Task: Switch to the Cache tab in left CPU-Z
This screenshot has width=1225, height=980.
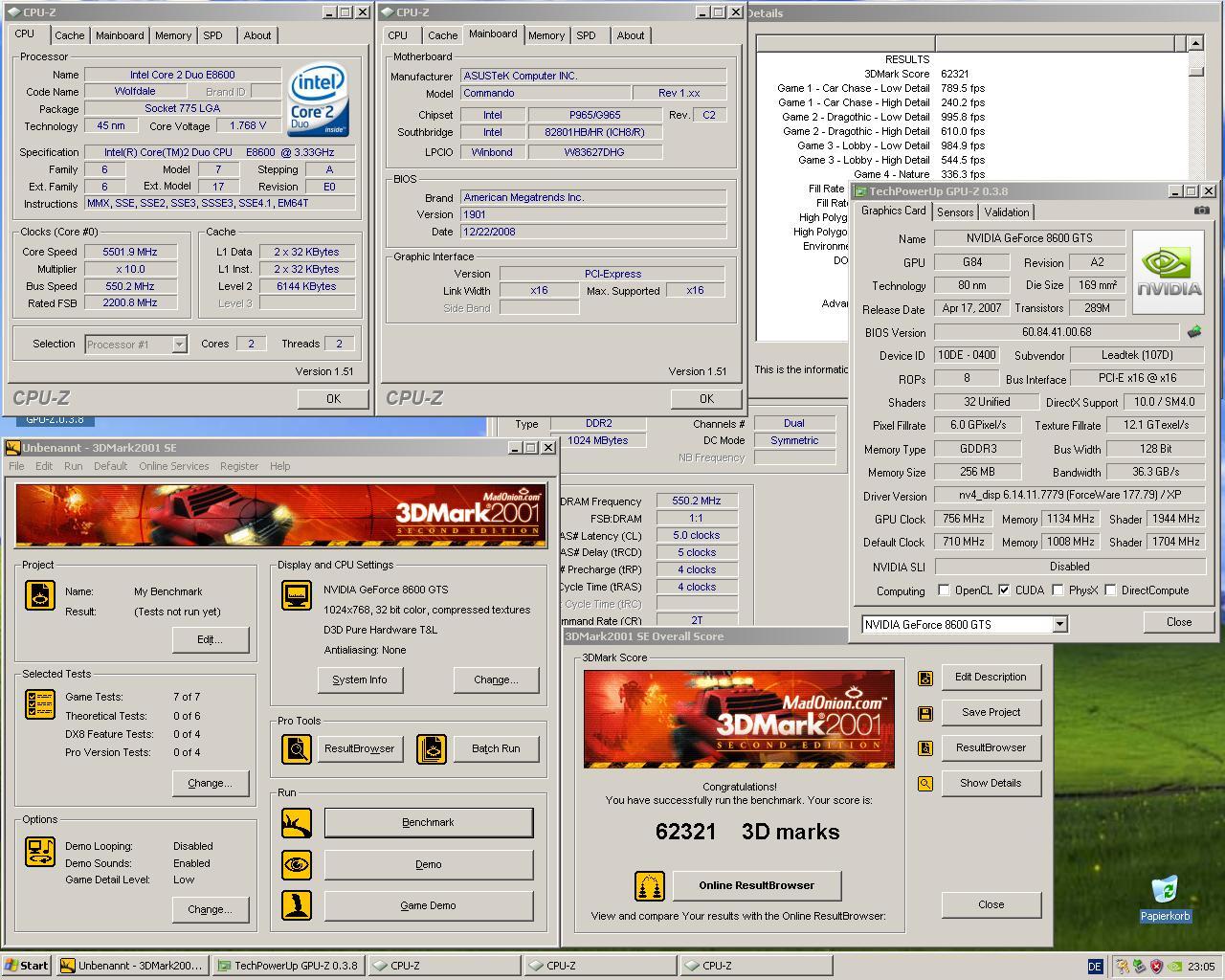Action: (x=69, y=35)
